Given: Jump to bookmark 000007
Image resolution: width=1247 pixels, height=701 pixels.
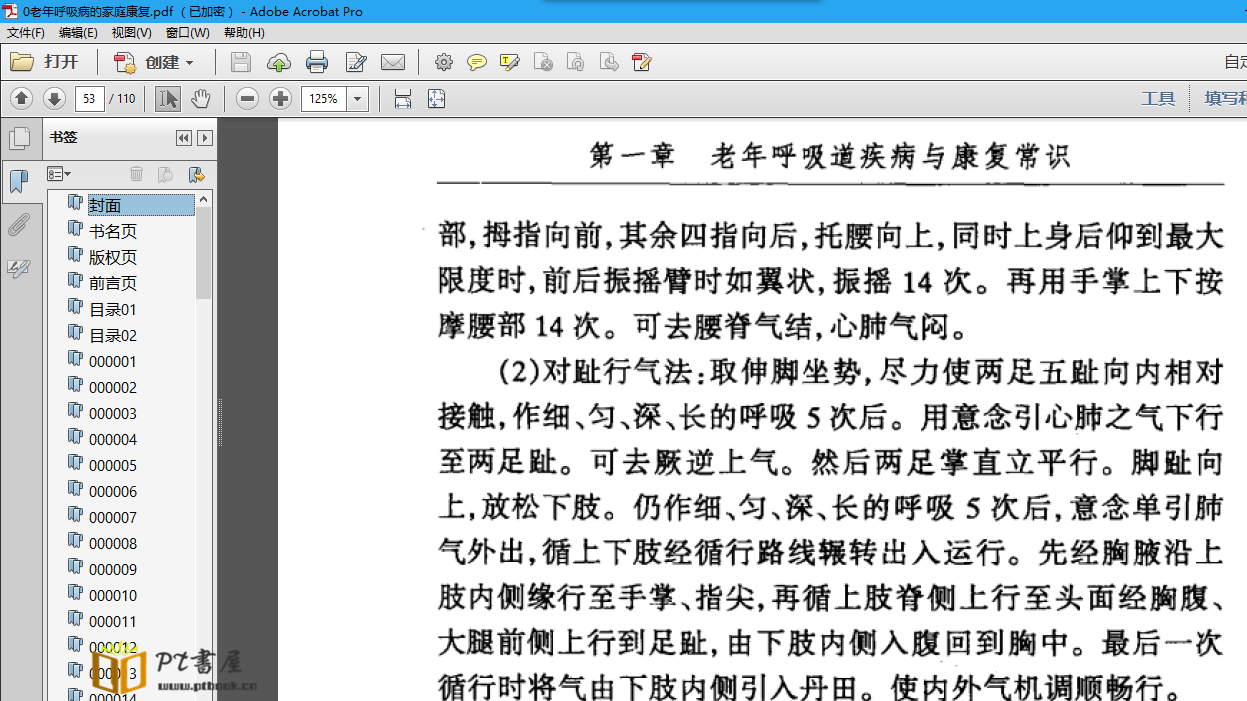Looking at the screenshot, I should (x=113, y=517).
